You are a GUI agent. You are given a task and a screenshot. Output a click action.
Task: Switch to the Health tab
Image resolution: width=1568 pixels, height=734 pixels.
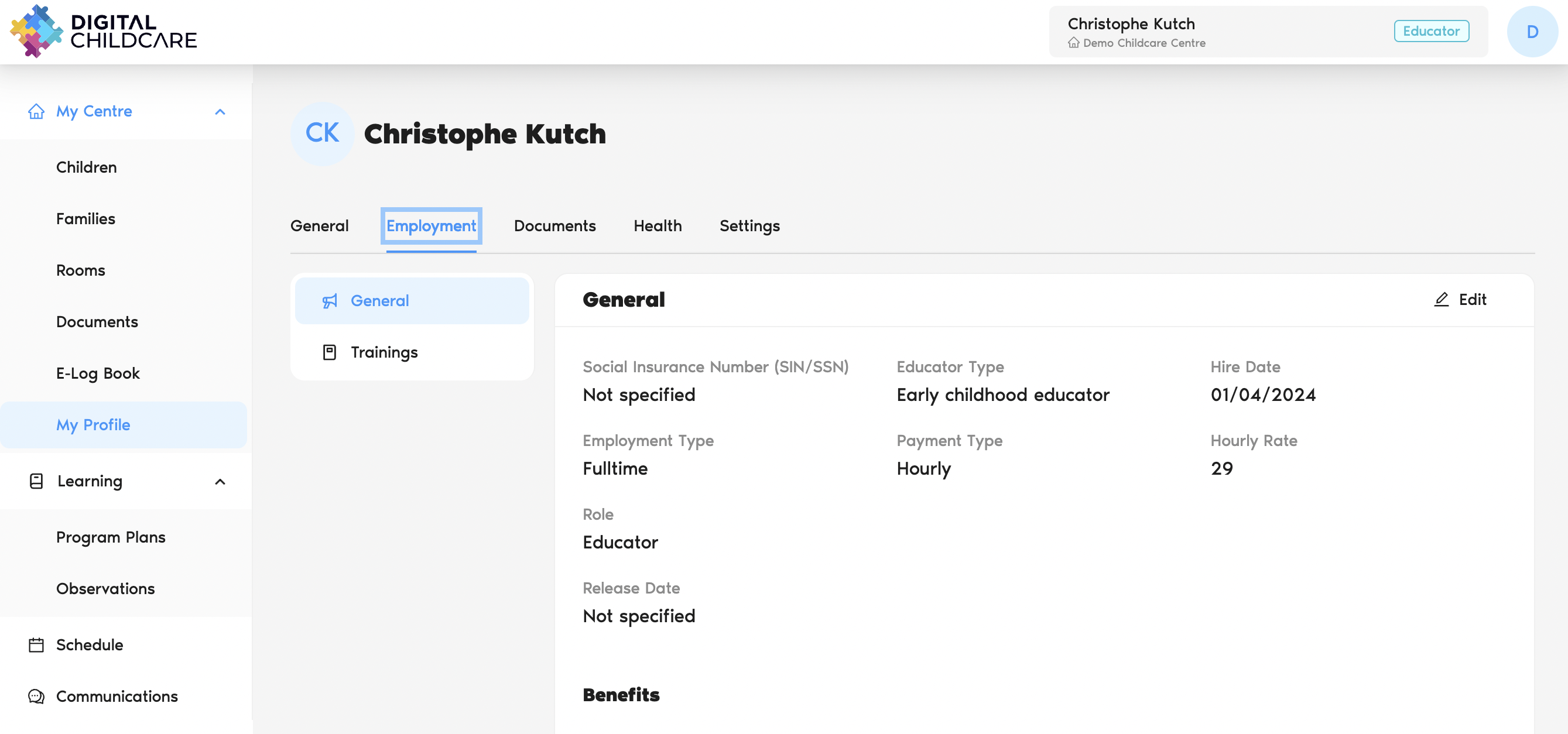tap(657, 226)
